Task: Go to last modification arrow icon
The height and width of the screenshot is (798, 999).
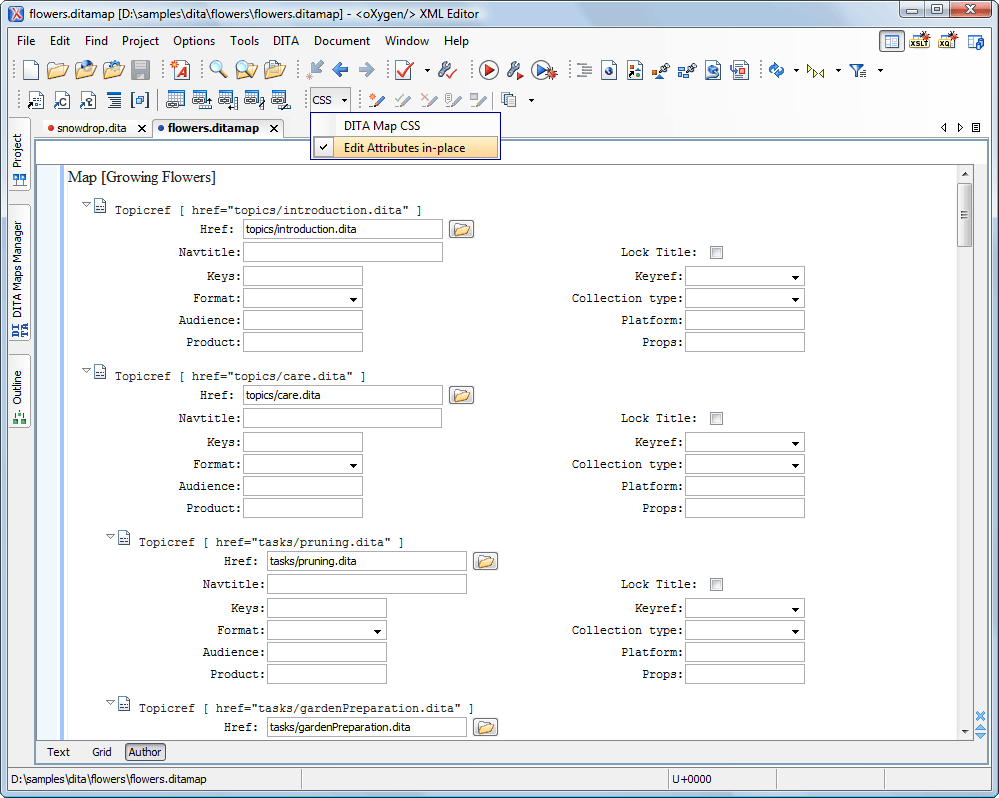Action: (x=315, y=70)
